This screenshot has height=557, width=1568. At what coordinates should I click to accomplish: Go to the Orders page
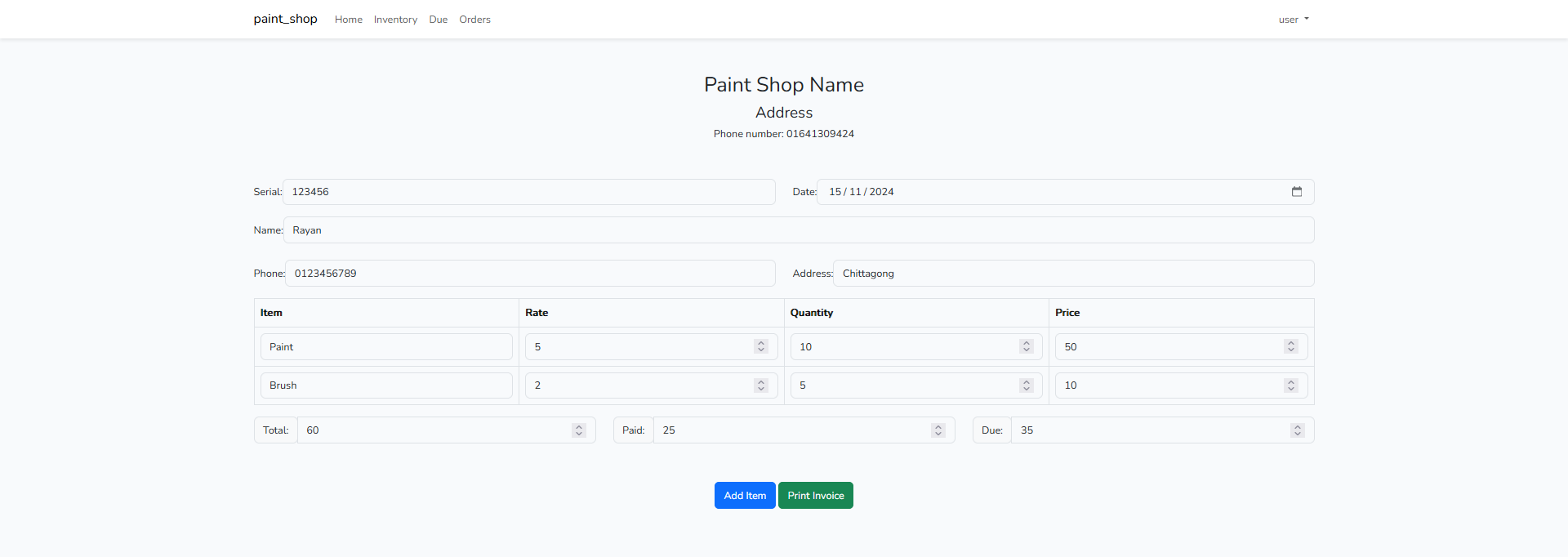474,20
